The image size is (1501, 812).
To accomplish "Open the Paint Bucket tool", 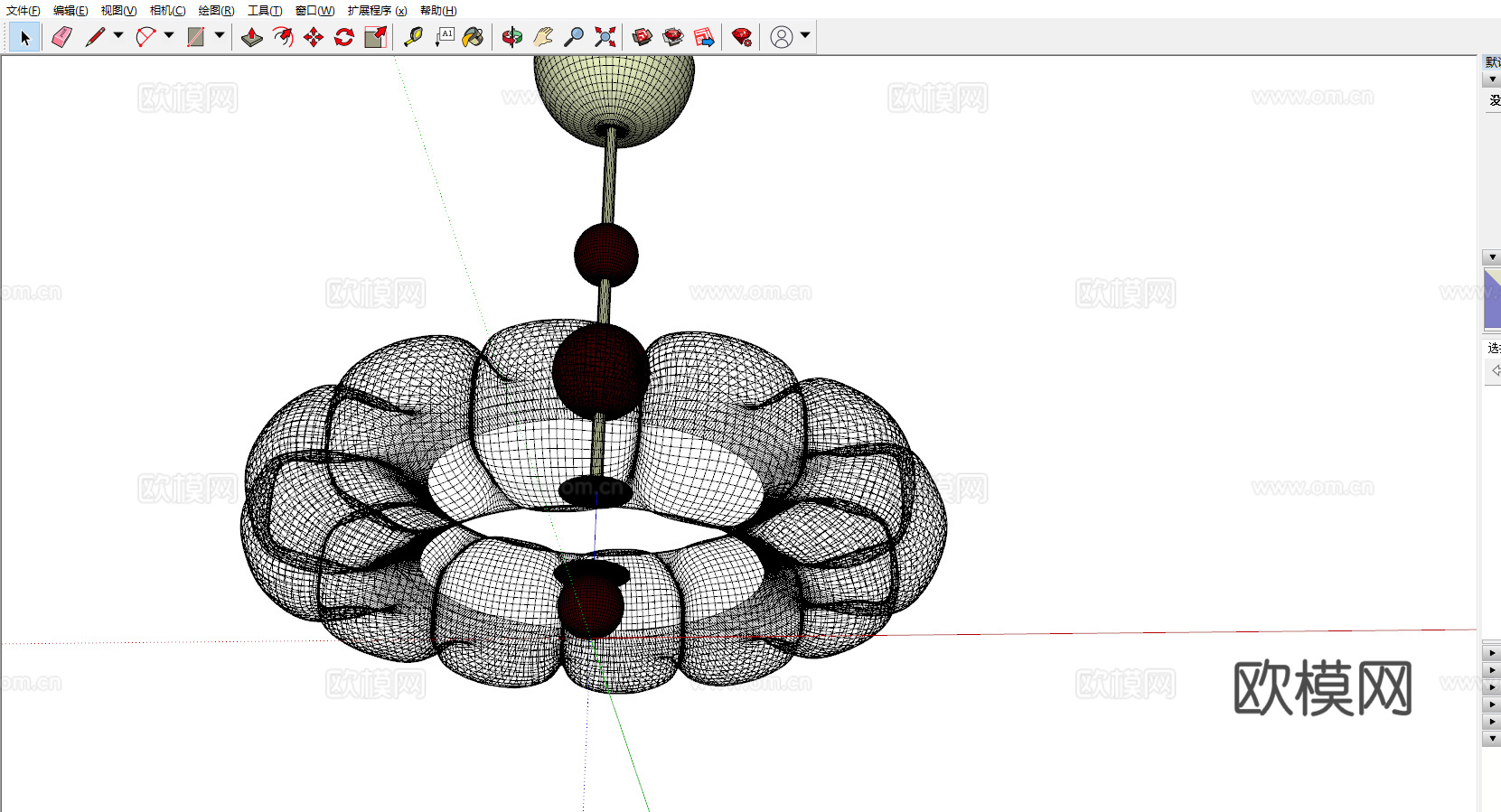I will point(473,37).
